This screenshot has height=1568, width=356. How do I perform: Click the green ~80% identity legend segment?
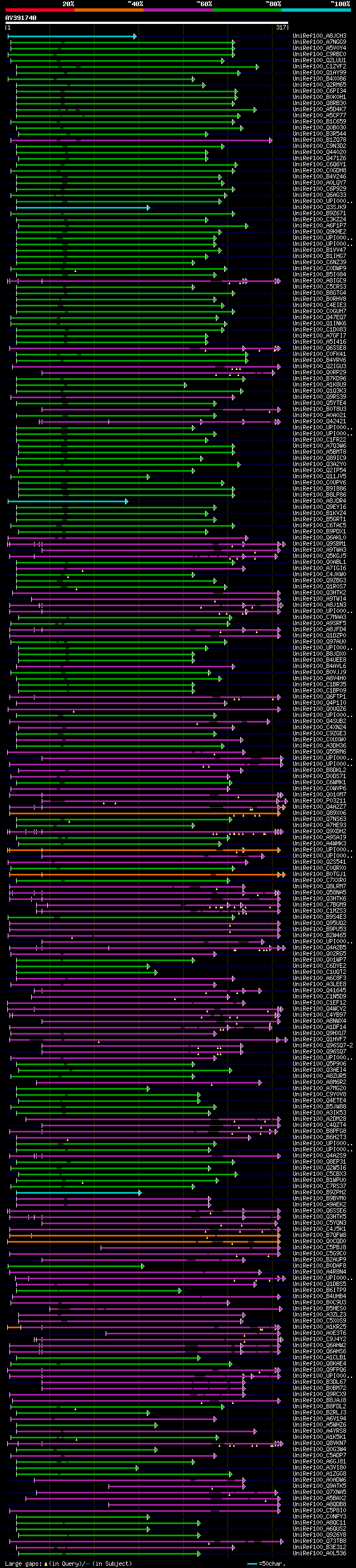pos(247,10)
